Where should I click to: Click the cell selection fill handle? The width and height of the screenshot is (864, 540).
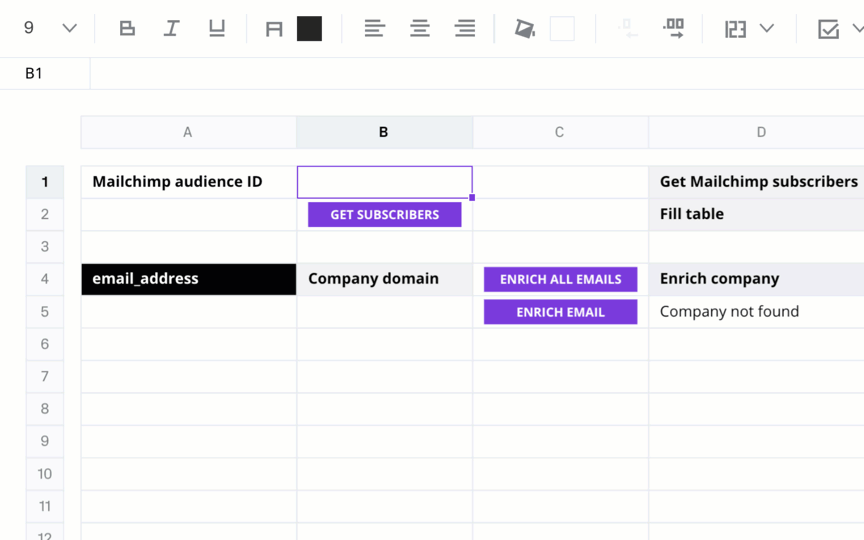point(472,197)
